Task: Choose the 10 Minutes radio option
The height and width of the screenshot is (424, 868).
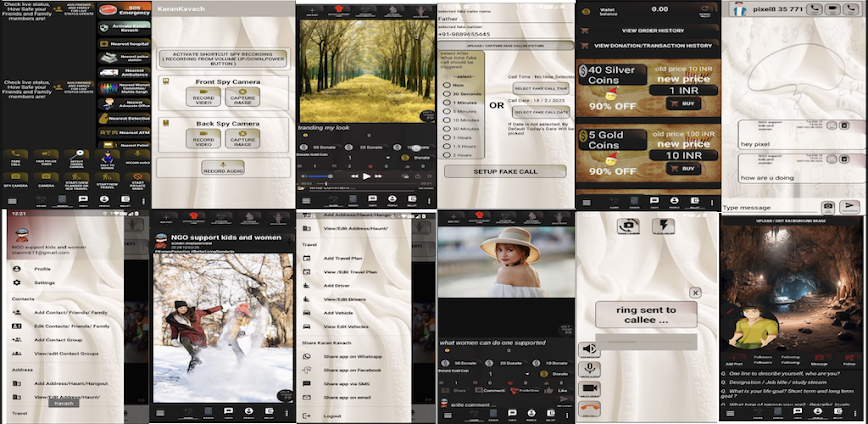Action: click(x=446, y=119)
